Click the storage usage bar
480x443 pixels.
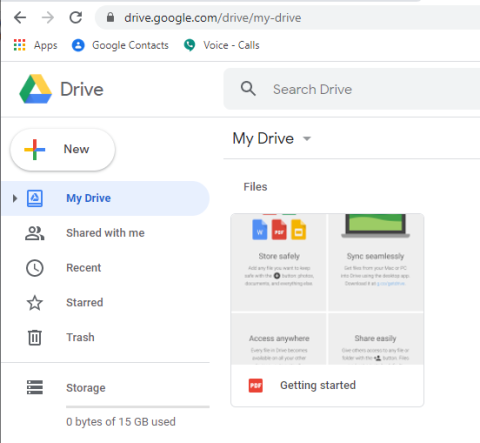(x=138, y=407)
